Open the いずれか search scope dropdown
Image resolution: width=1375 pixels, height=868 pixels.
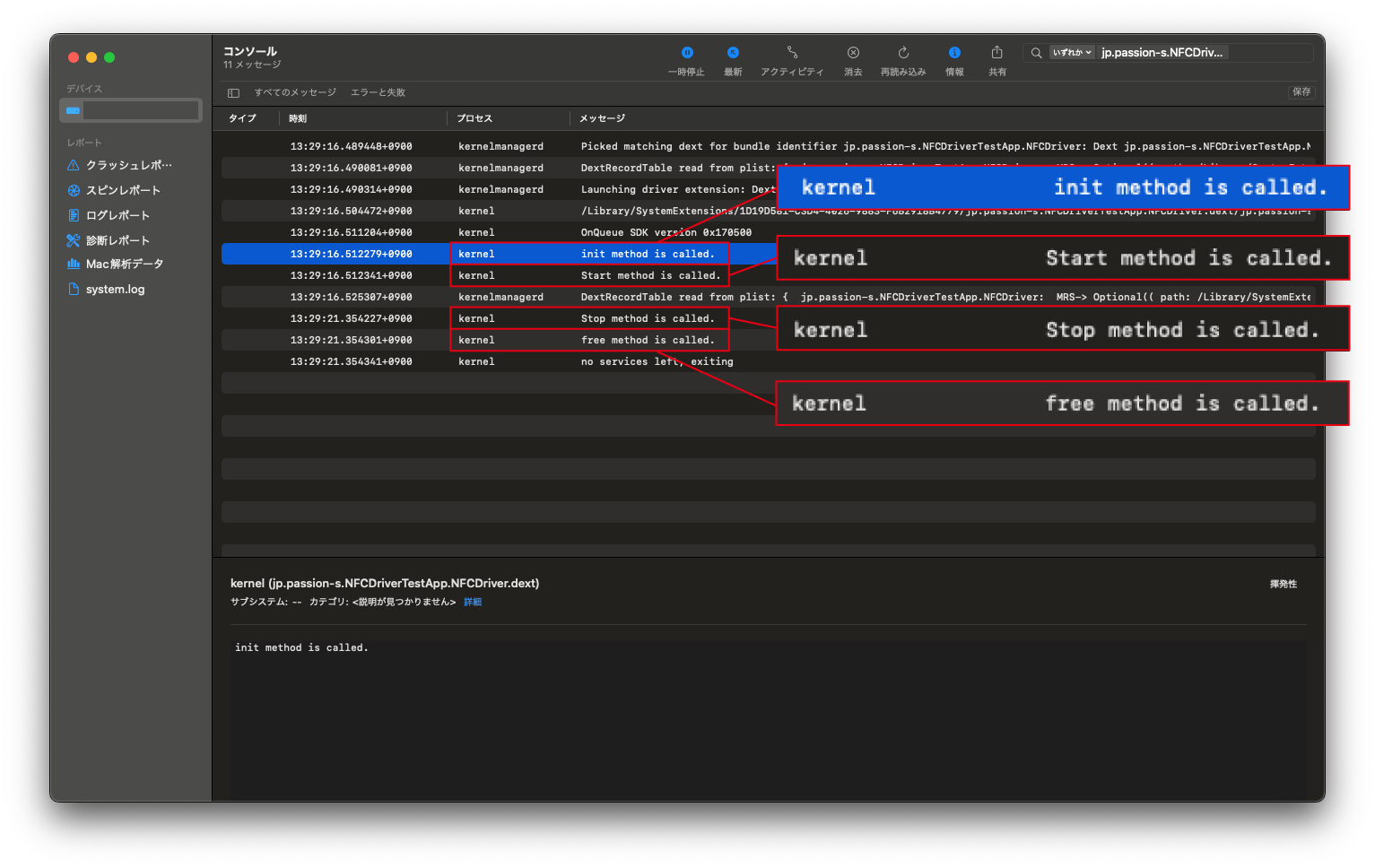click(x=1072, y=53)
